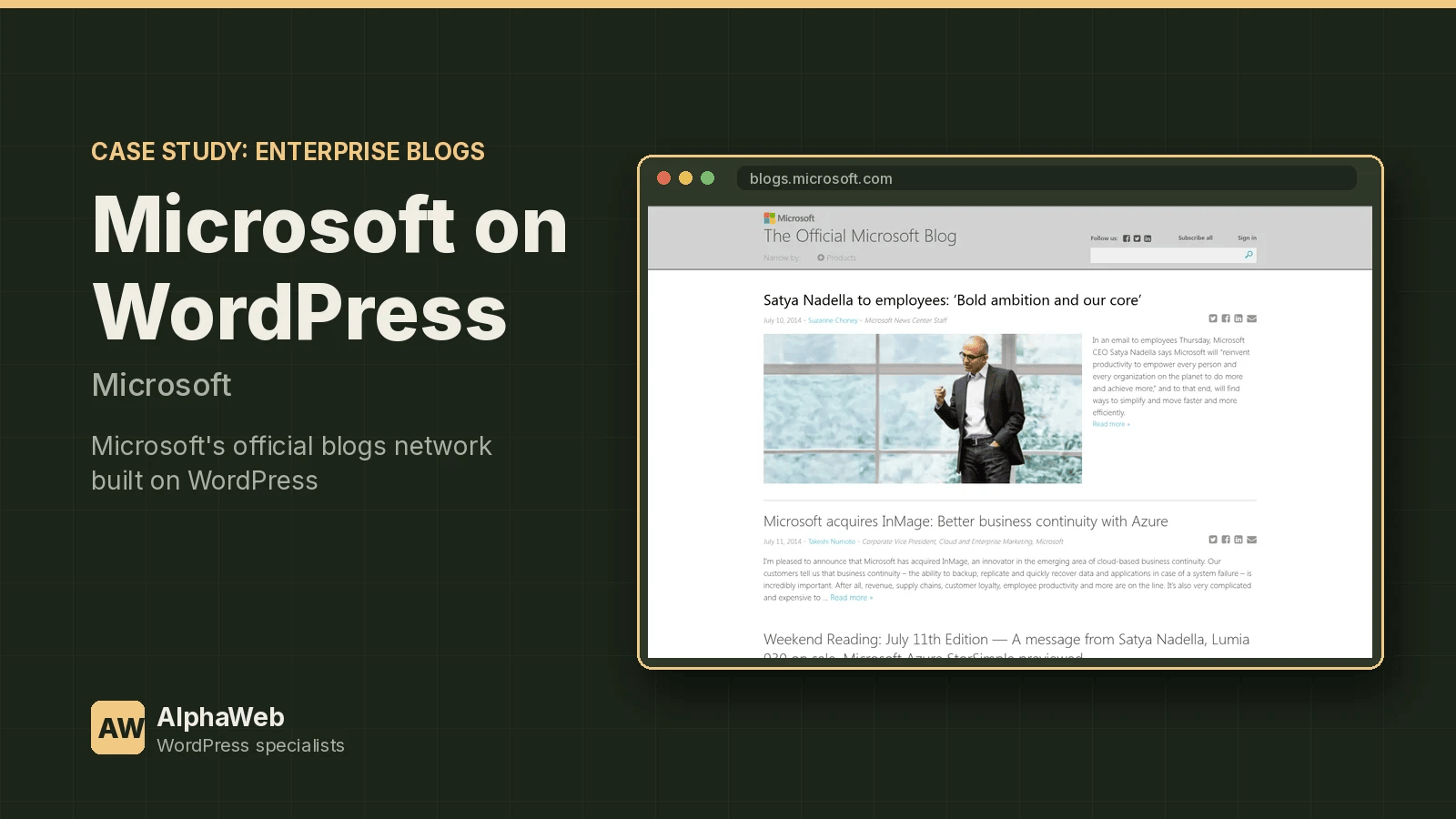
Task: Click the 'Microsoft on WordPress' heading
Action: (330, 268)
